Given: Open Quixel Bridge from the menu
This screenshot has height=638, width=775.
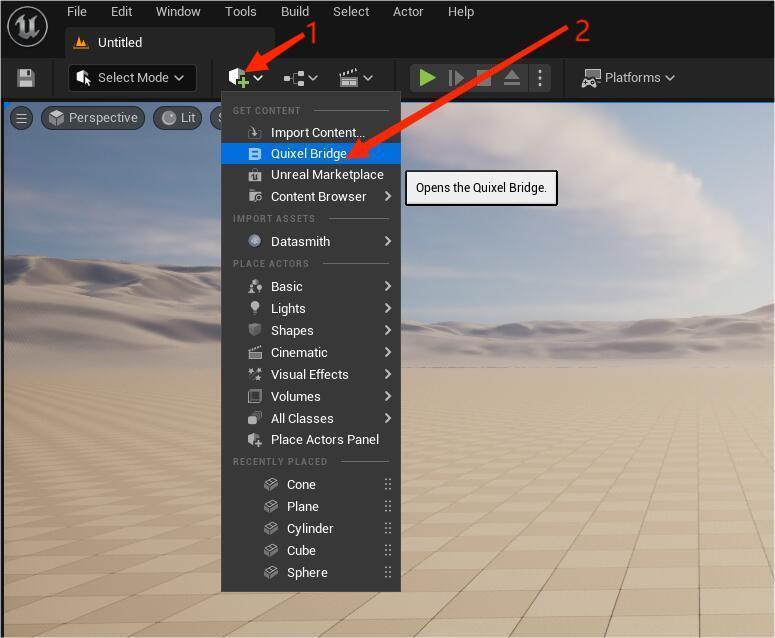Looking at the screenshot, I should 311,154.
